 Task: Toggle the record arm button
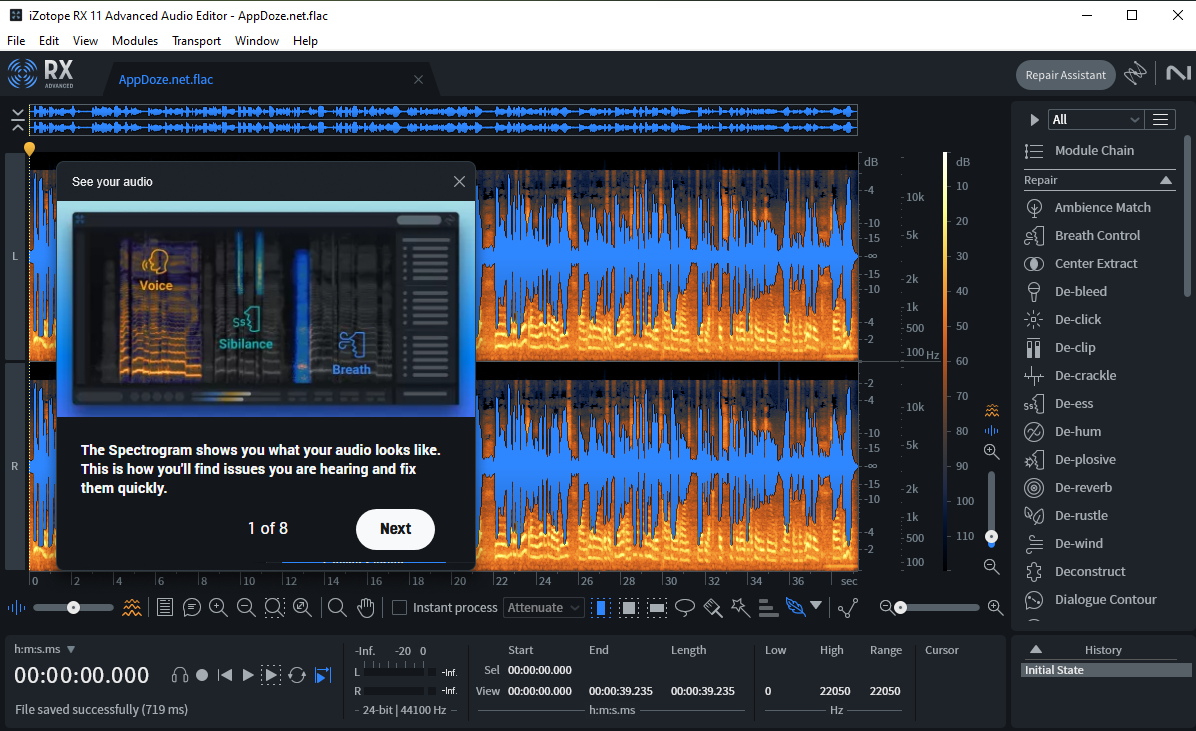click(202, 675)
